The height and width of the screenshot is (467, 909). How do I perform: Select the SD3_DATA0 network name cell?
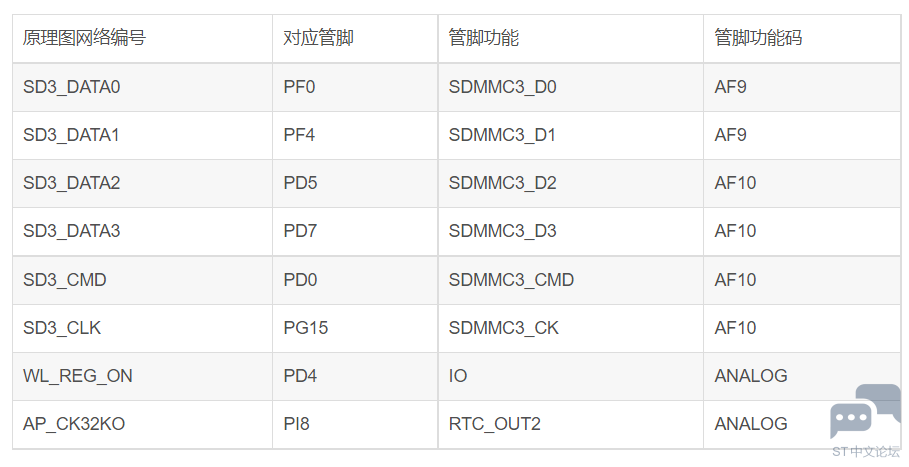point(143,87)
